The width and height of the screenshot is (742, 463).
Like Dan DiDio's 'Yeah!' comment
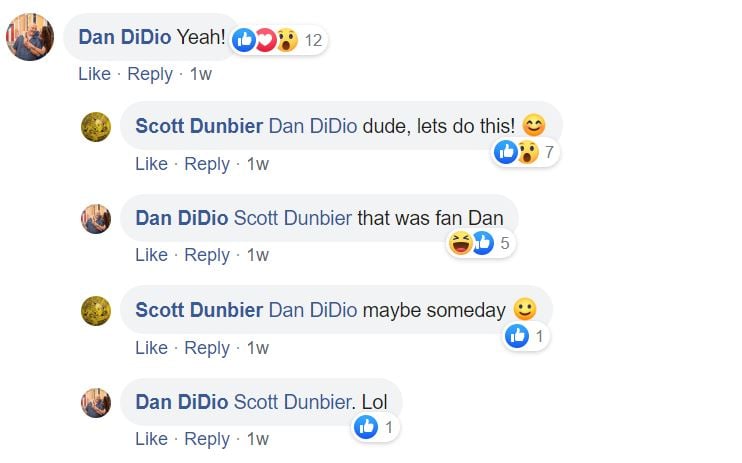[94, 74]
